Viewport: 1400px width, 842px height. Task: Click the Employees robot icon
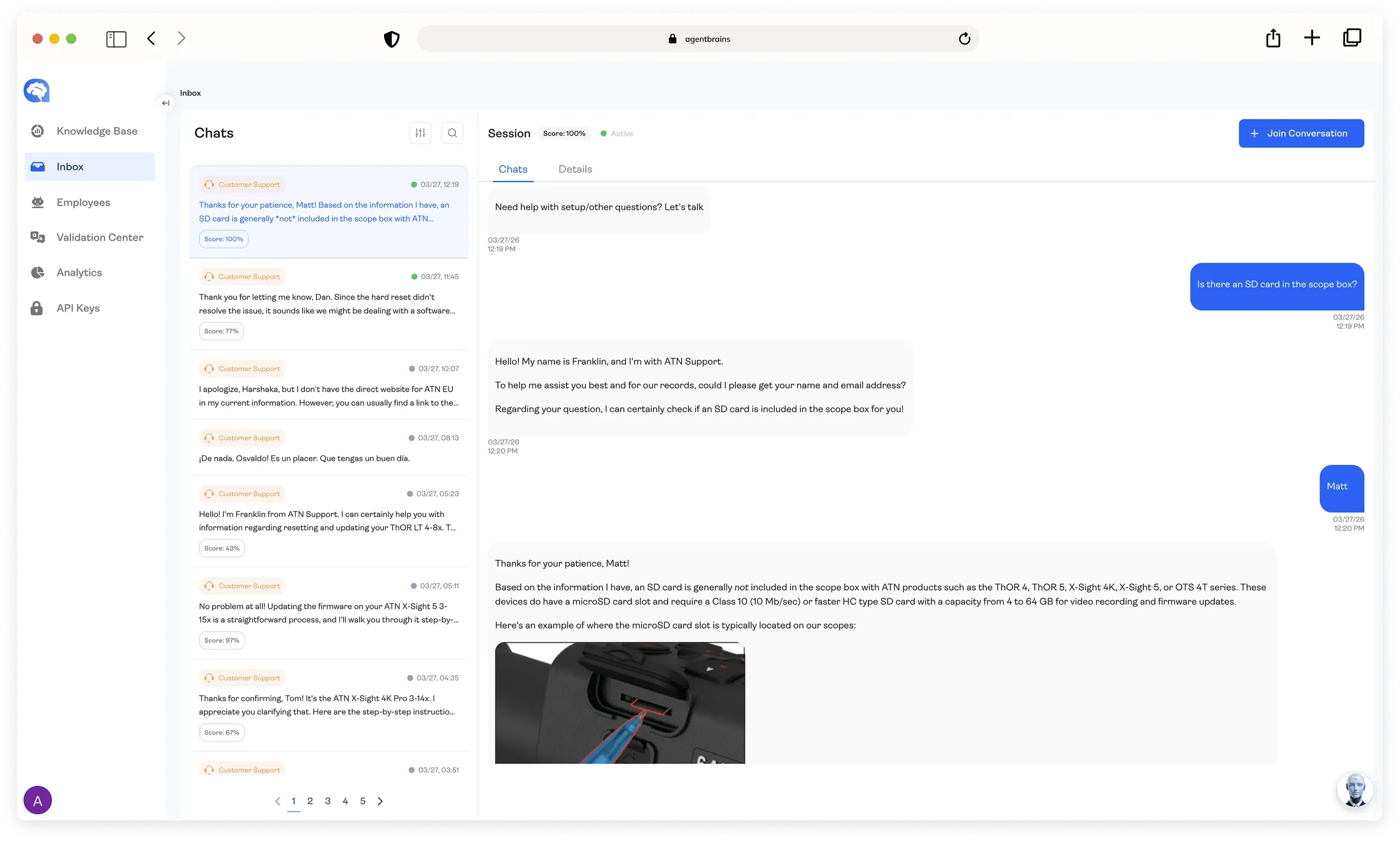37,203
